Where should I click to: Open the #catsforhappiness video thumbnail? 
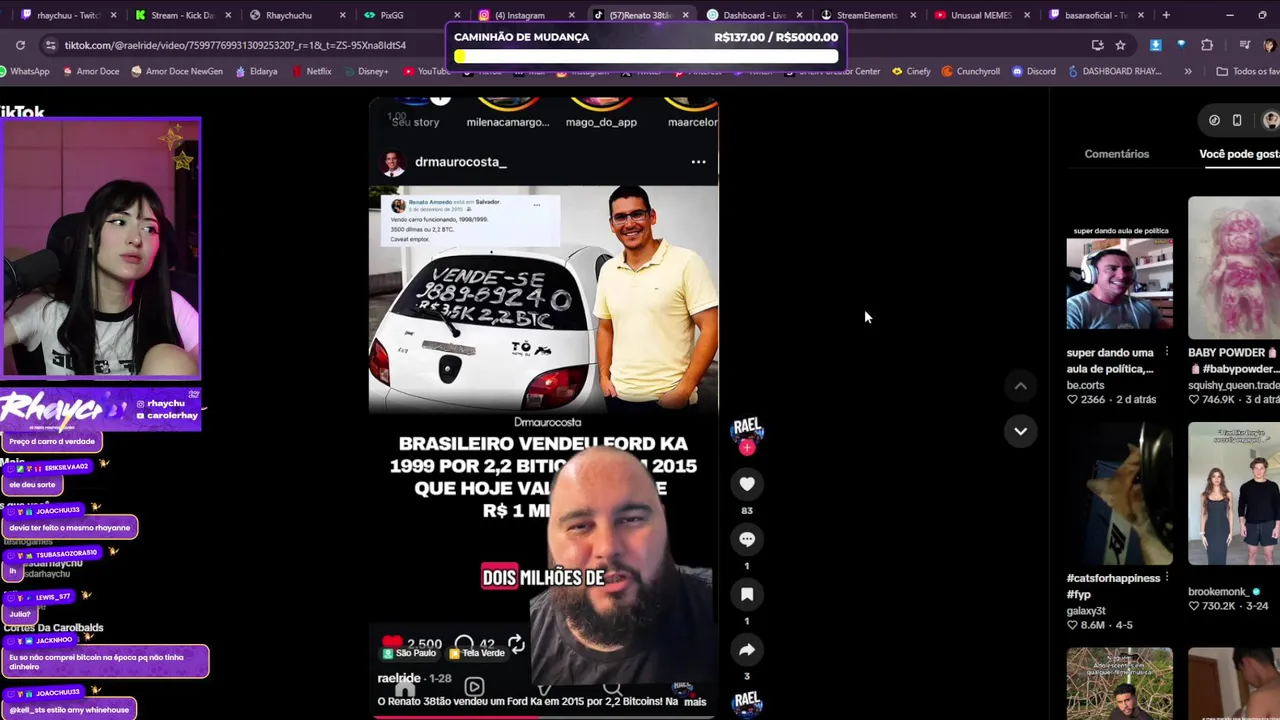(x=1119, y=493)
